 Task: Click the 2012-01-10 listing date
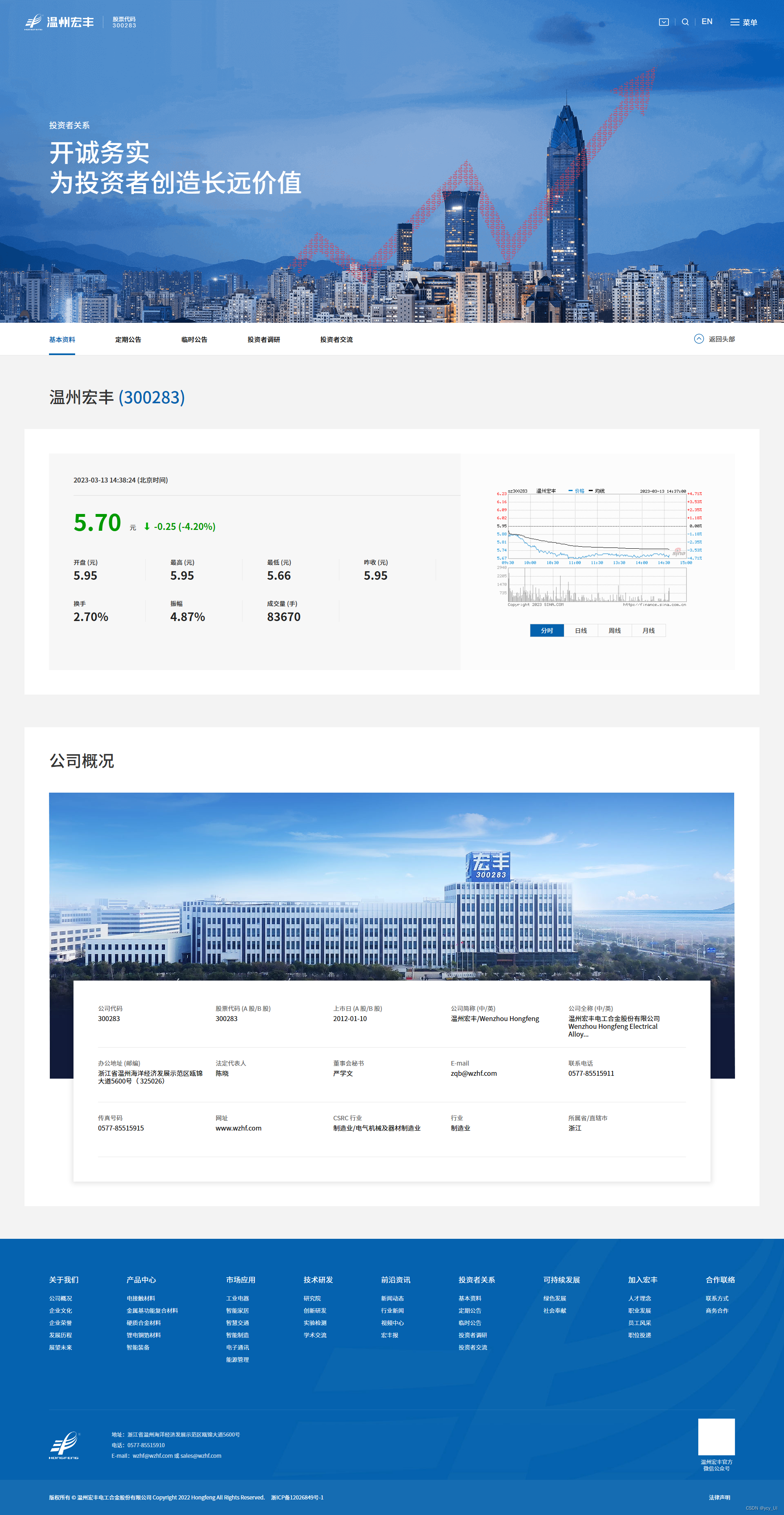[350, 1019]
